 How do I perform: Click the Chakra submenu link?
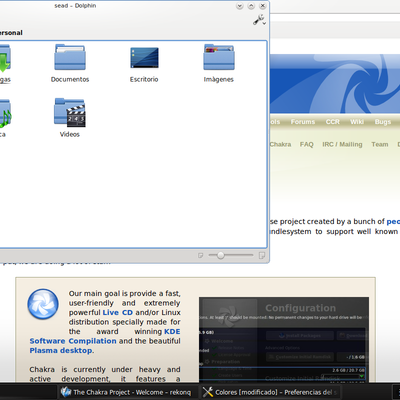tap(280, 144)
